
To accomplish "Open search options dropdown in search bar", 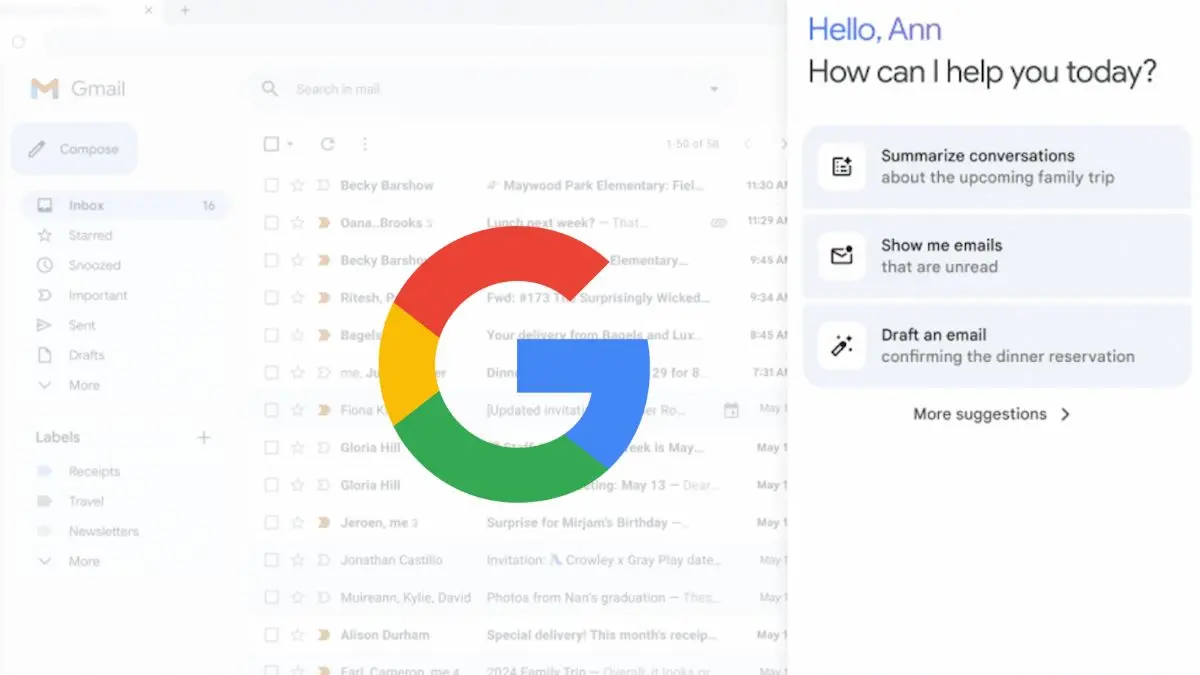I will pyautogui.click(x=714, y=89).
